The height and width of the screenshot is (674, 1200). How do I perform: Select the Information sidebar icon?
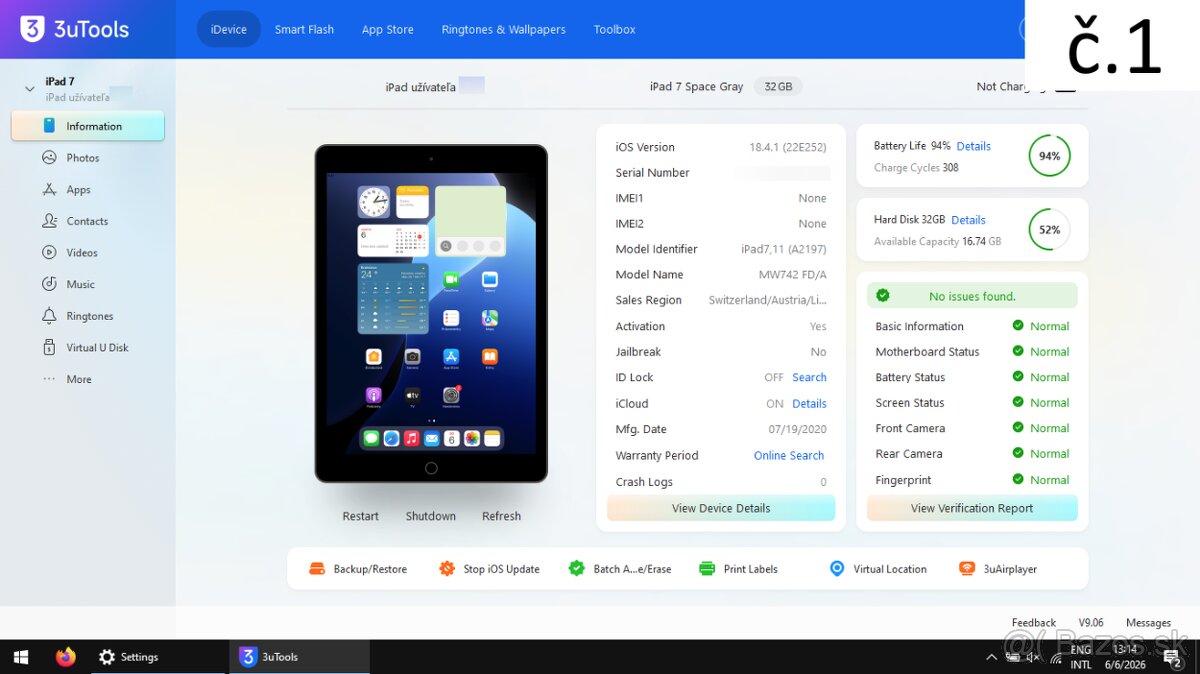coord(49,126)
